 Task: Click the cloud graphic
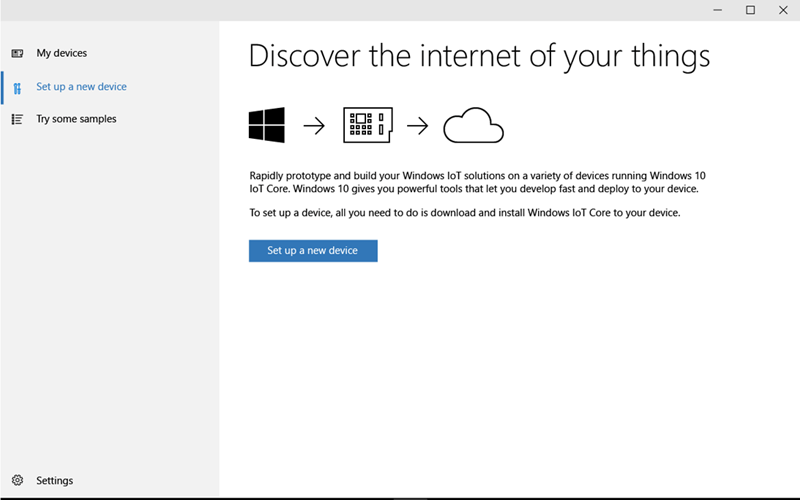coord(473,126)
